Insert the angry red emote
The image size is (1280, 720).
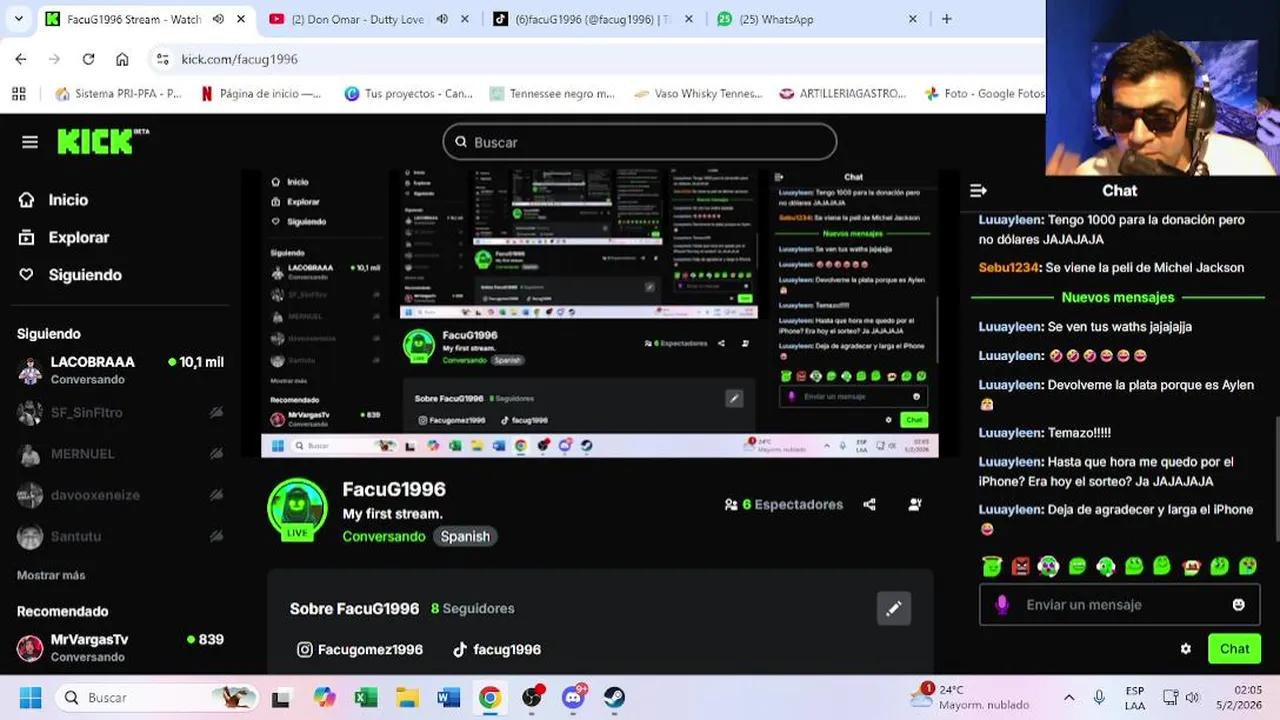click(1020, 567)
